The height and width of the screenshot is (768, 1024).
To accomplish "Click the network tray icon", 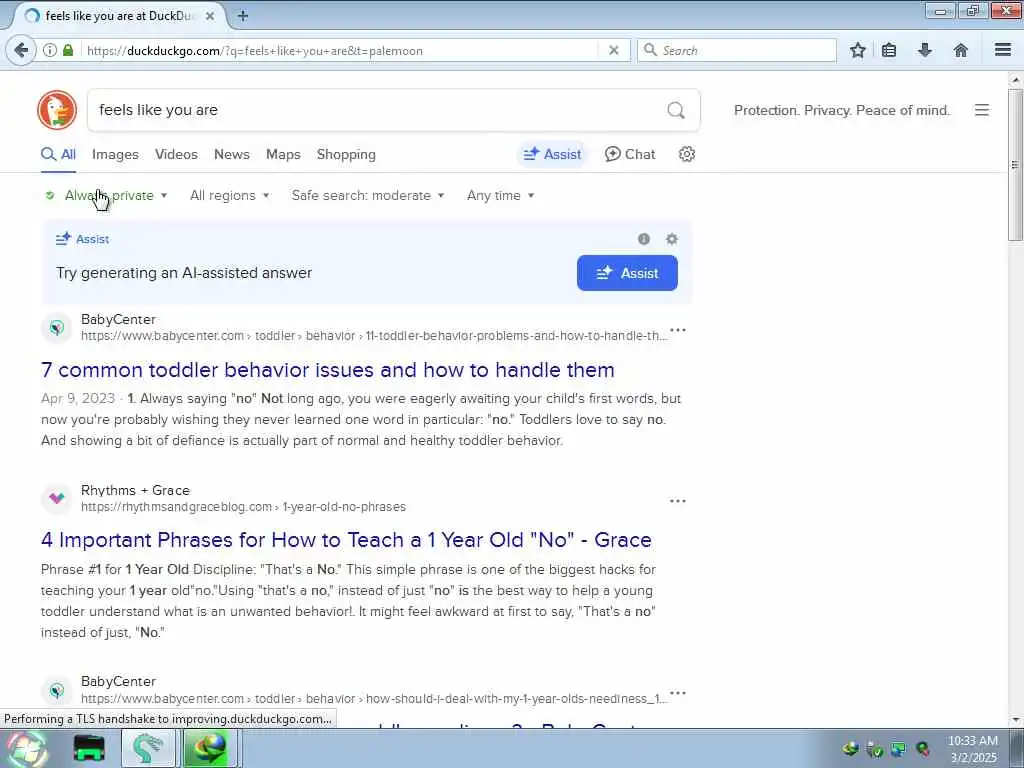I will click(899, 749).
